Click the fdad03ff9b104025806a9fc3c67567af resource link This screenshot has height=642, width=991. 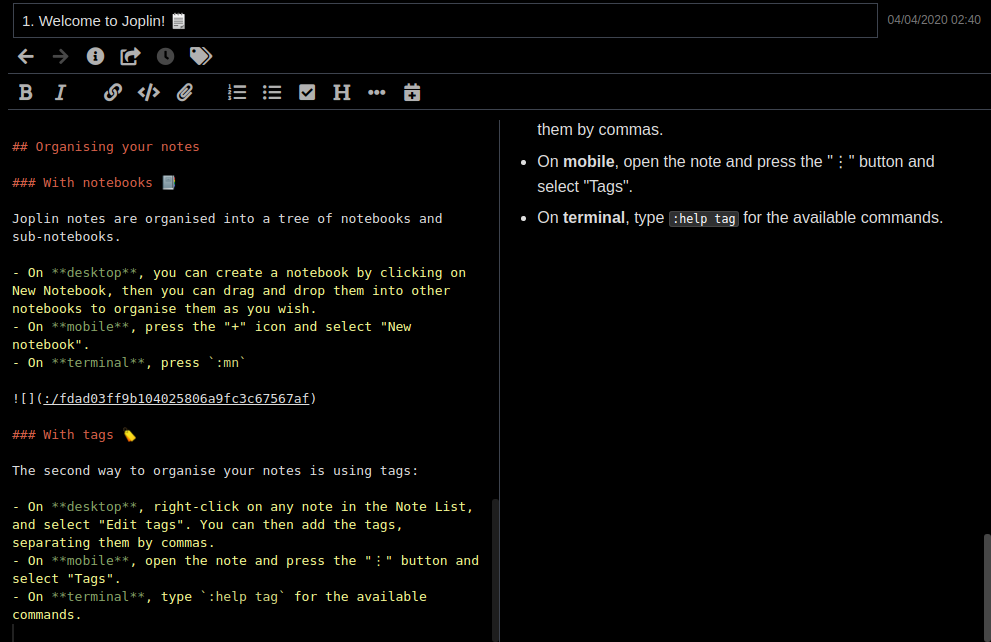point(176,399)
